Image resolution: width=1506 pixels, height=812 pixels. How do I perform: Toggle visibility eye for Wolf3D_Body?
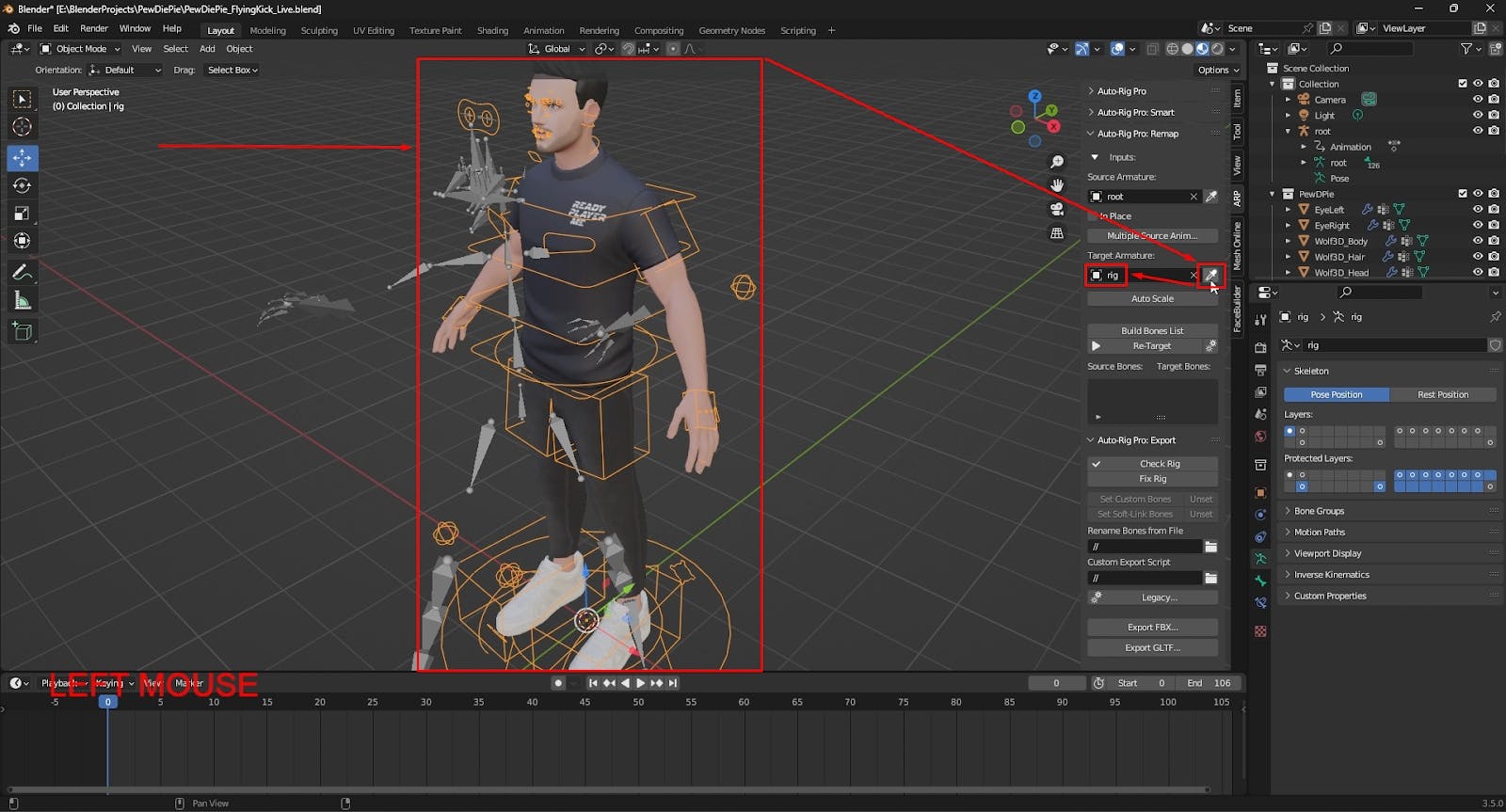(x=1478, y=241)
